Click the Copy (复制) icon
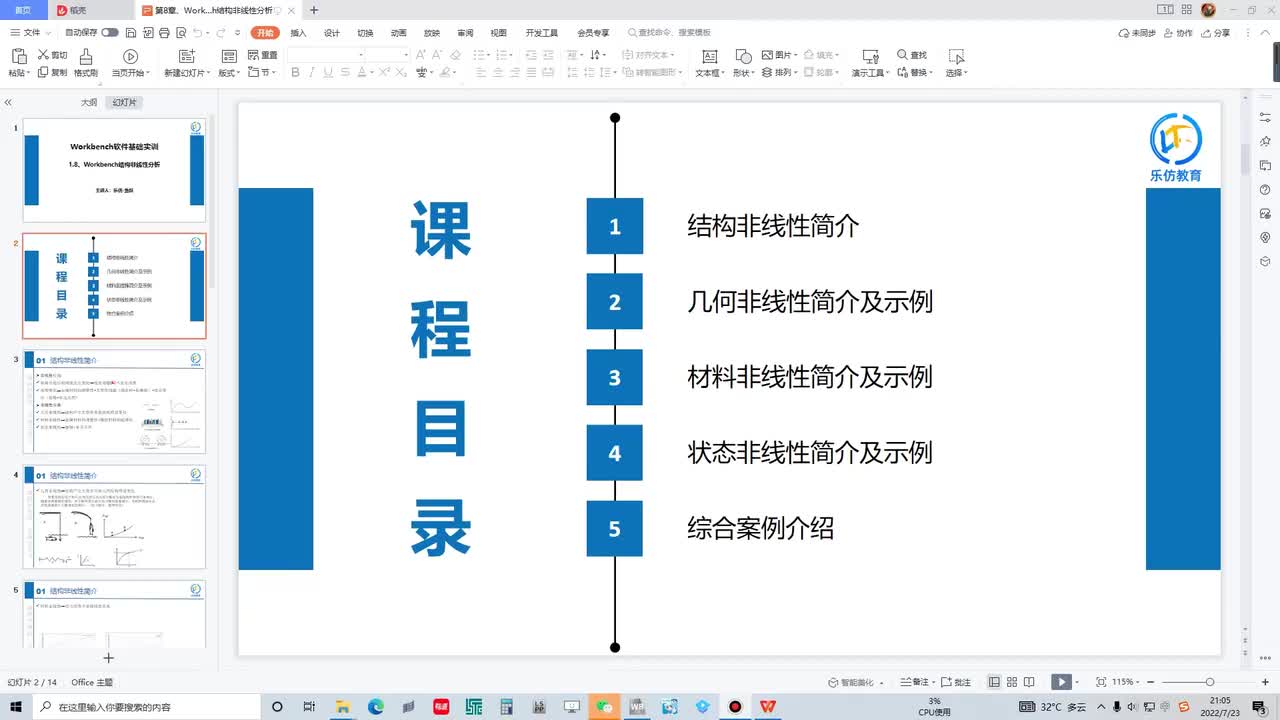Image resolution: width=1280 pixels, height=720 pixels. pos(44,73)
